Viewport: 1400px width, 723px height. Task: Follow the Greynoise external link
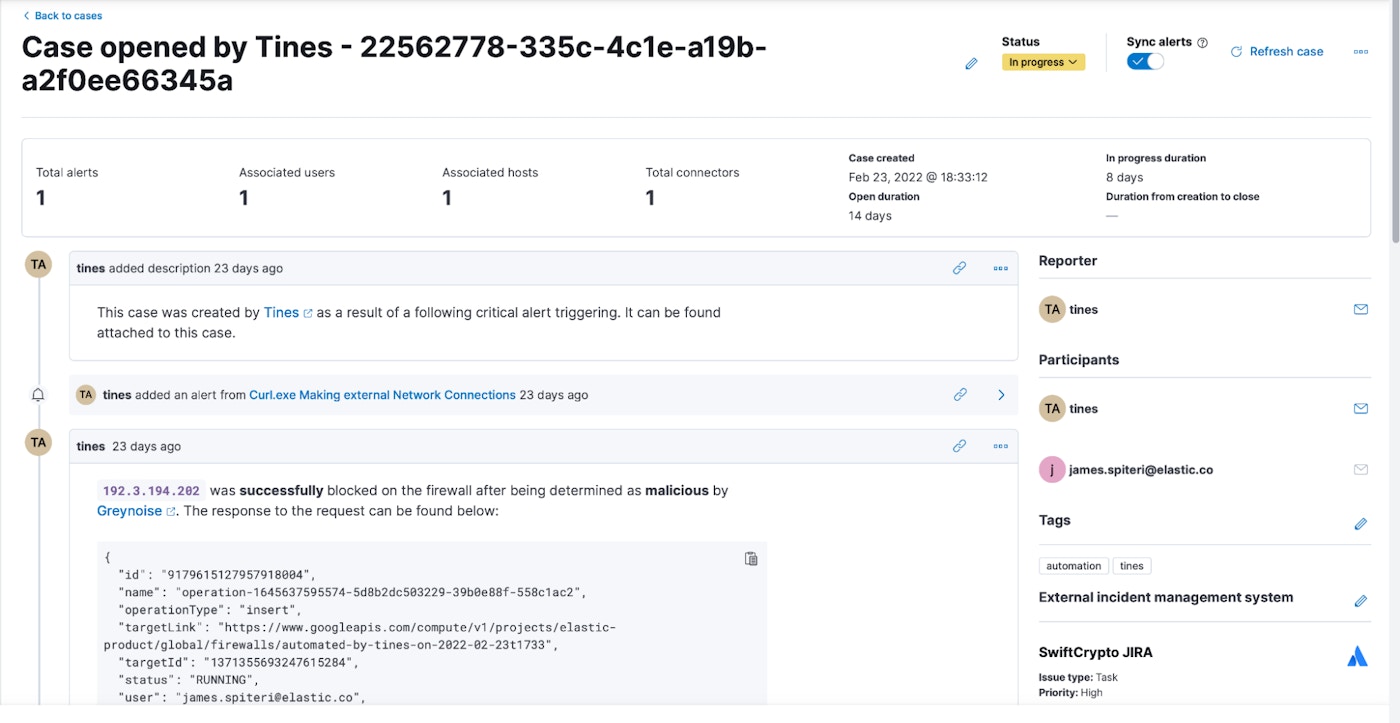[130, 511]
